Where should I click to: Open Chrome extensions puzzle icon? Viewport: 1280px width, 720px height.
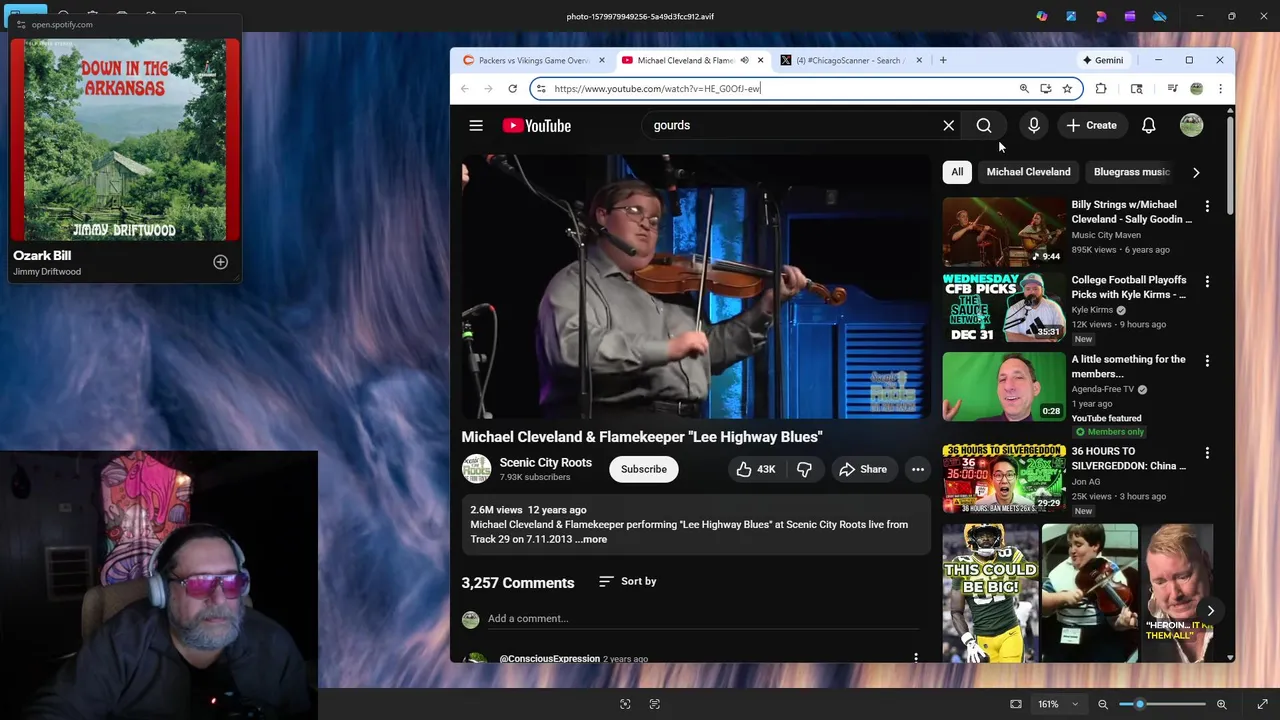click(x=1101, y=89)
